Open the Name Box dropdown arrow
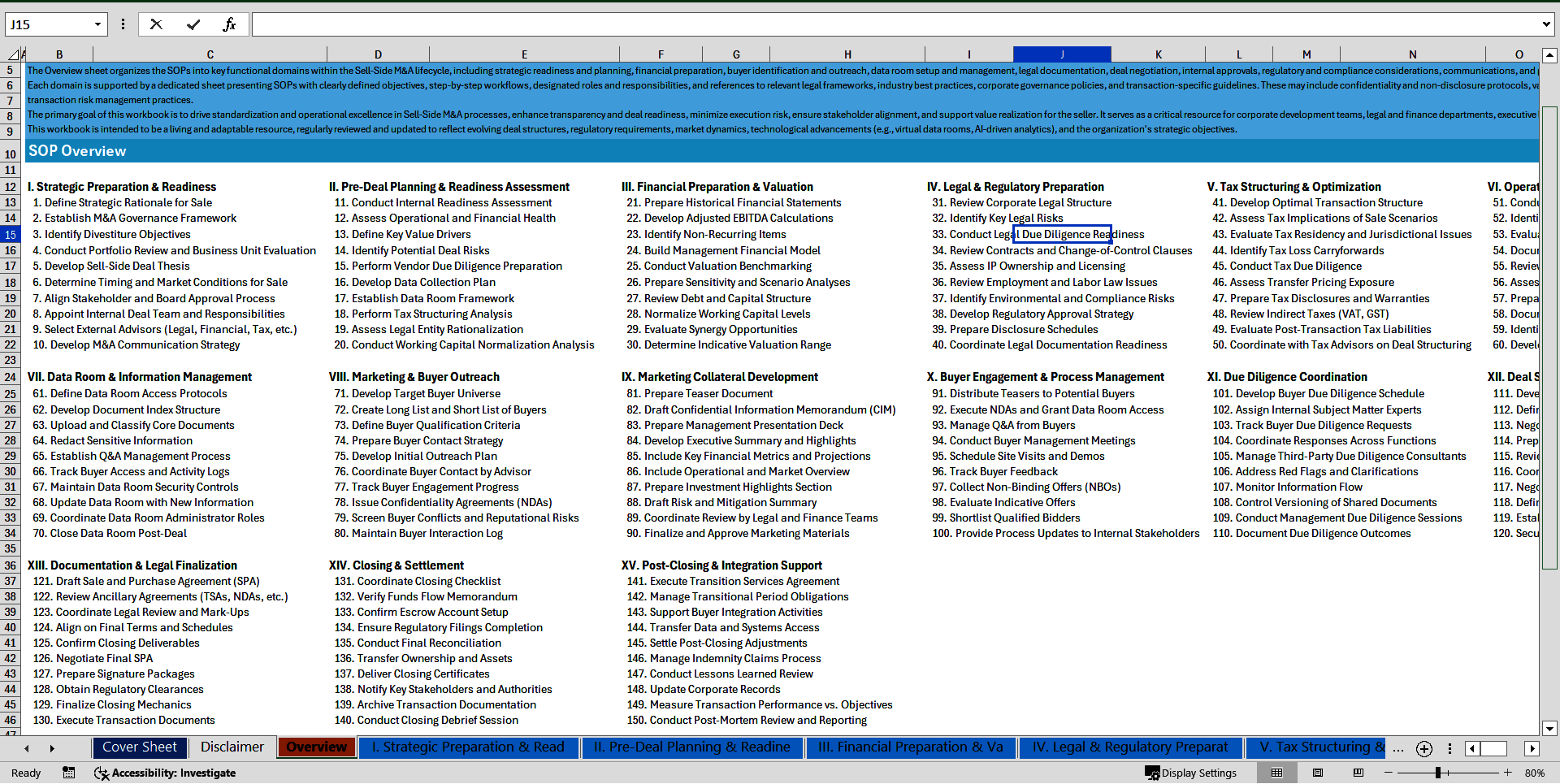This screenshot has height=784, width=1560. coord(97,24)
